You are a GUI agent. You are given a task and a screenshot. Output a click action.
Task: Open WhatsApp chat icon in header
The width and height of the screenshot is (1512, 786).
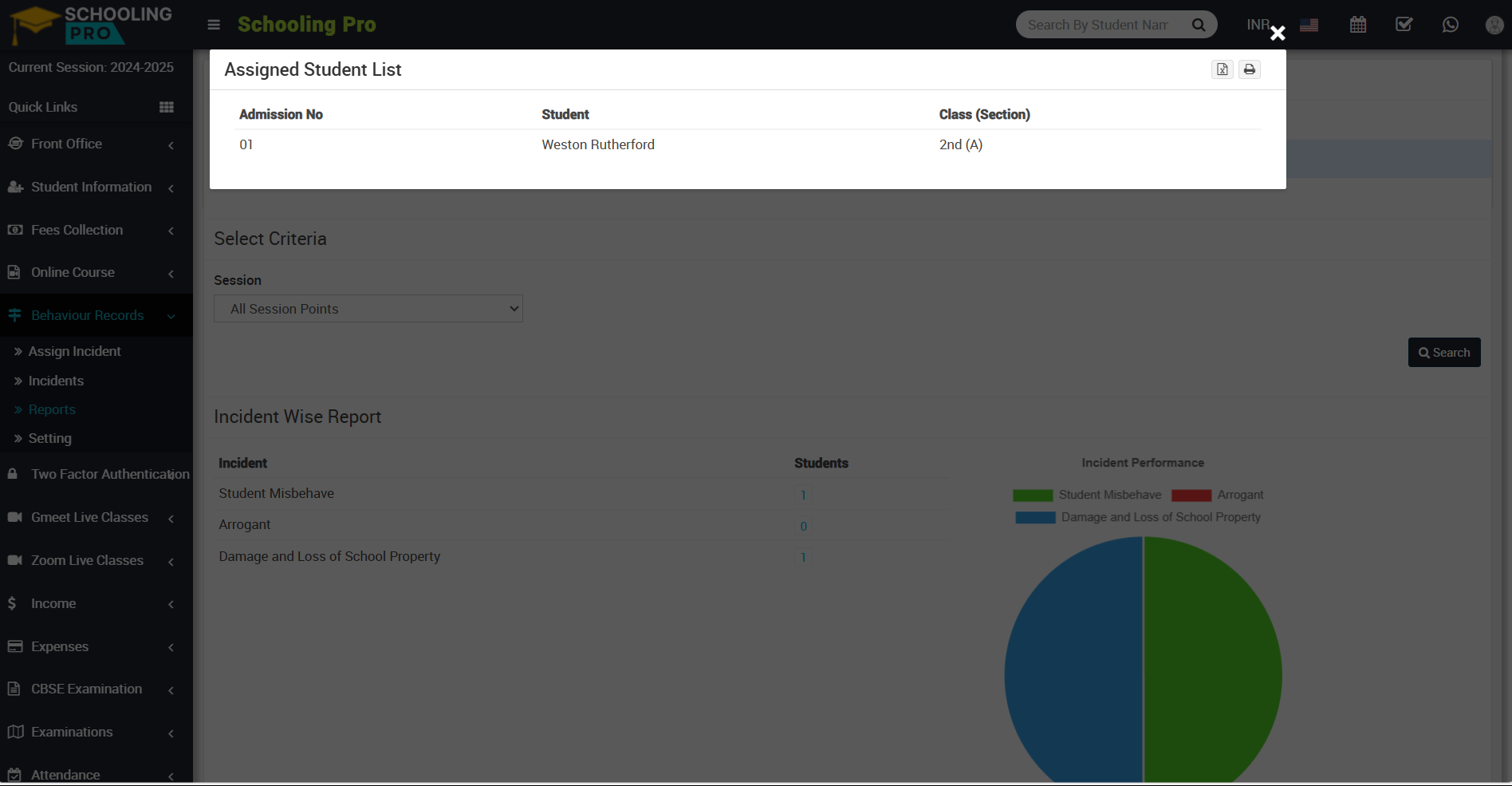click(x=1451, y=25)
